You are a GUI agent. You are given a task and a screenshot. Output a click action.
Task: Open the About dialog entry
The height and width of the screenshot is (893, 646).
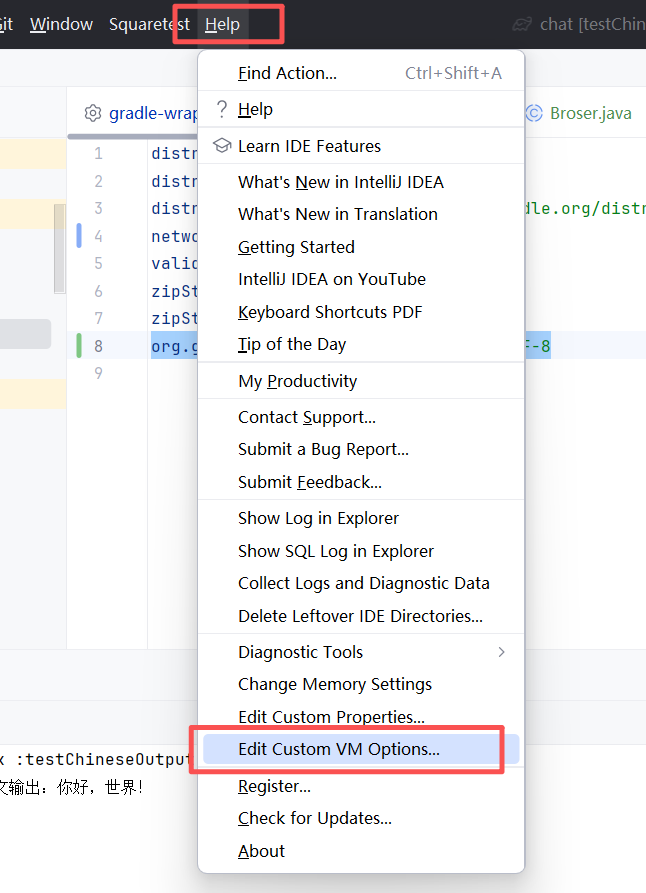pos(361,851)
